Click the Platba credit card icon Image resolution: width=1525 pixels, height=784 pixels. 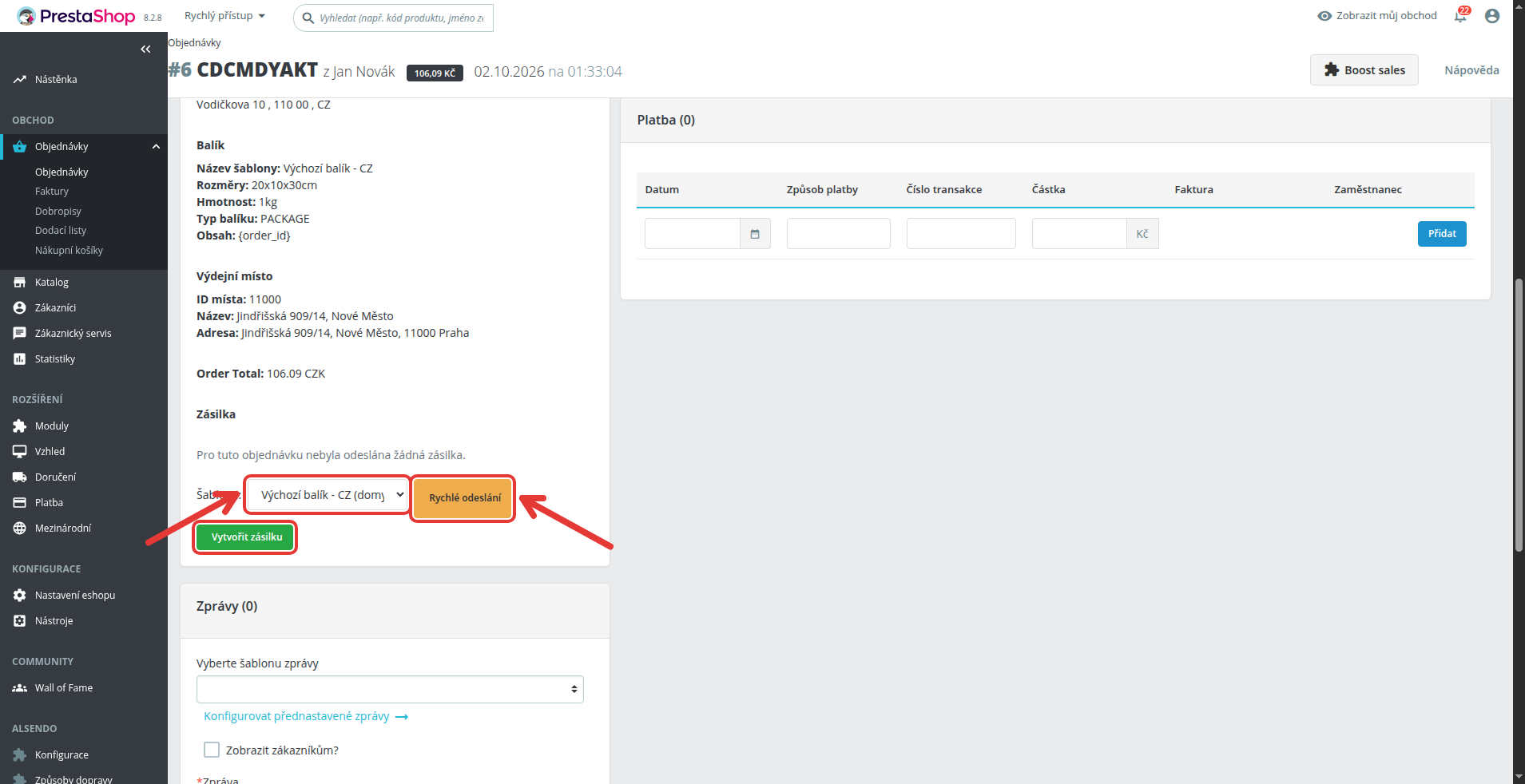(x=19, y=503)
